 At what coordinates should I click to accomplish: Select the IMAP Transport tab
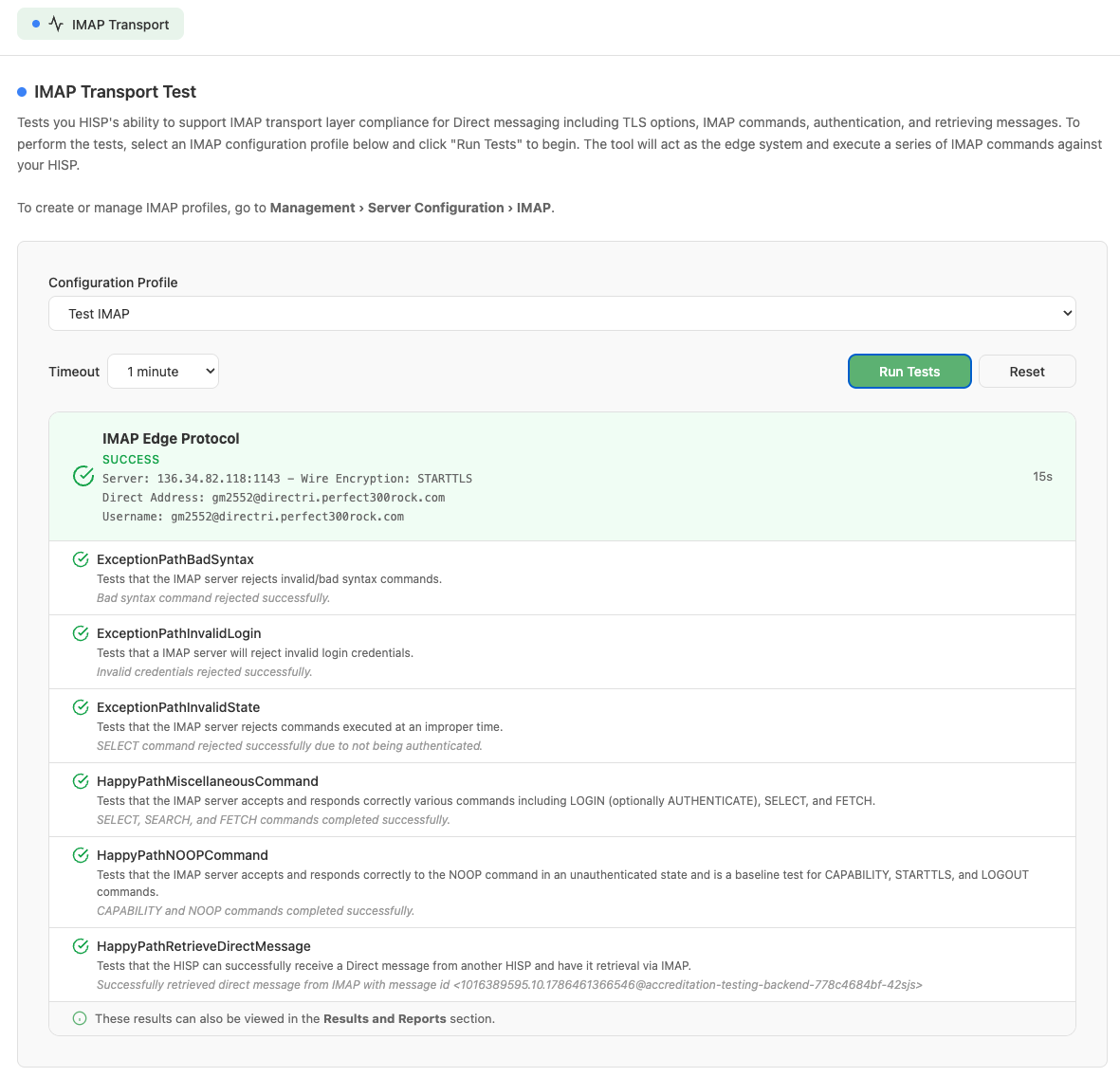[101, 25]
